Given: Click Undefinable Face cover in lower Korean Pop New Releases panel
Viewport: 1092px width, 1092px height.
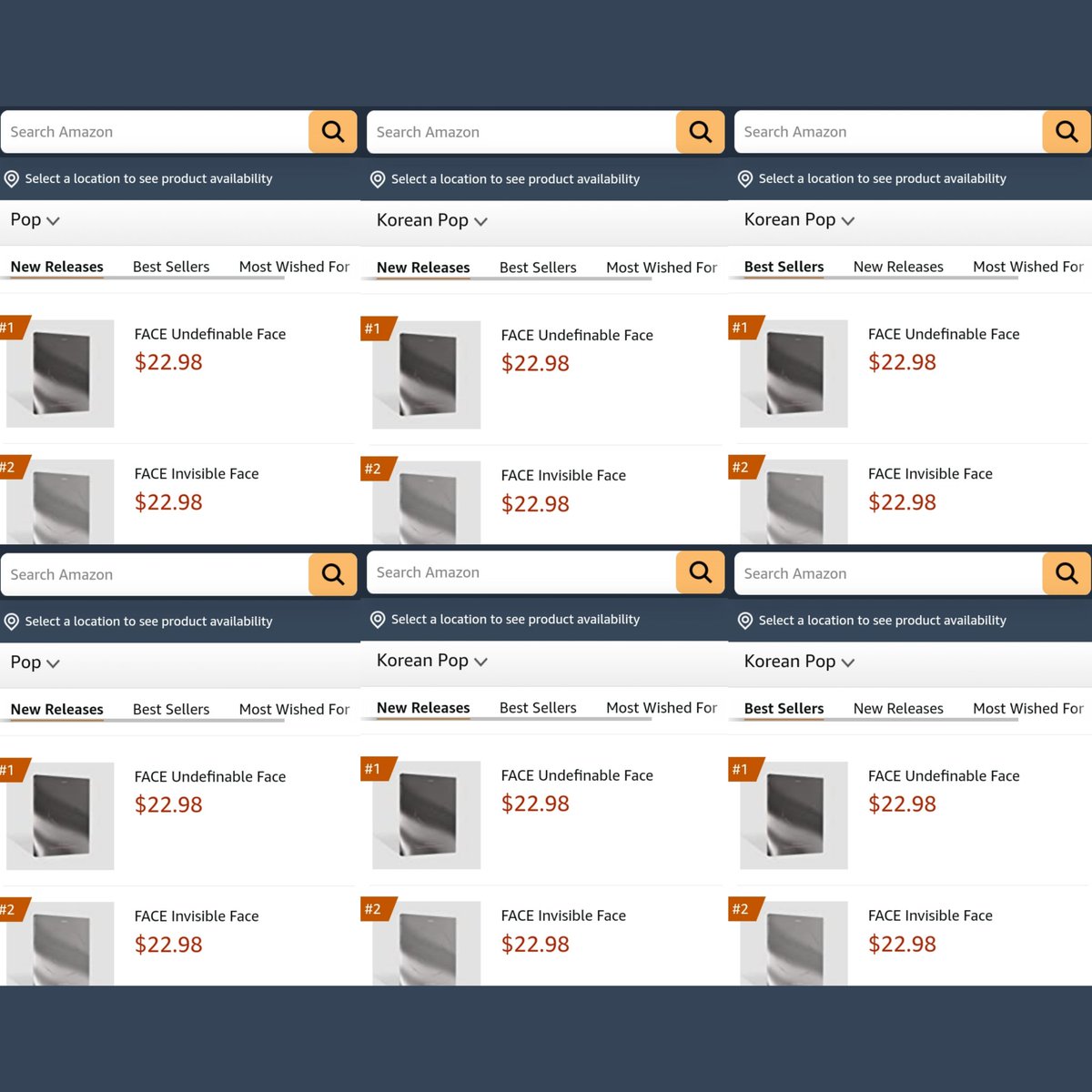Looking at the screenshot, I should (427, 815).
